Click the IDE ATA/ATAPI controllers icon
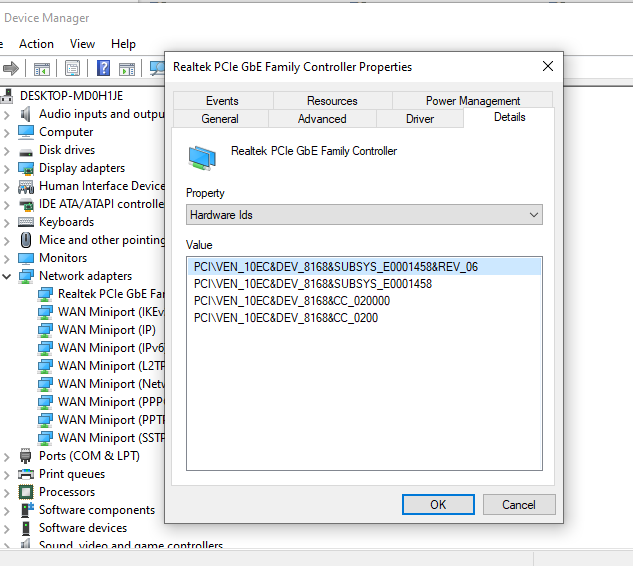The height and width of the screenshot is (566, 633). [27, 205]
